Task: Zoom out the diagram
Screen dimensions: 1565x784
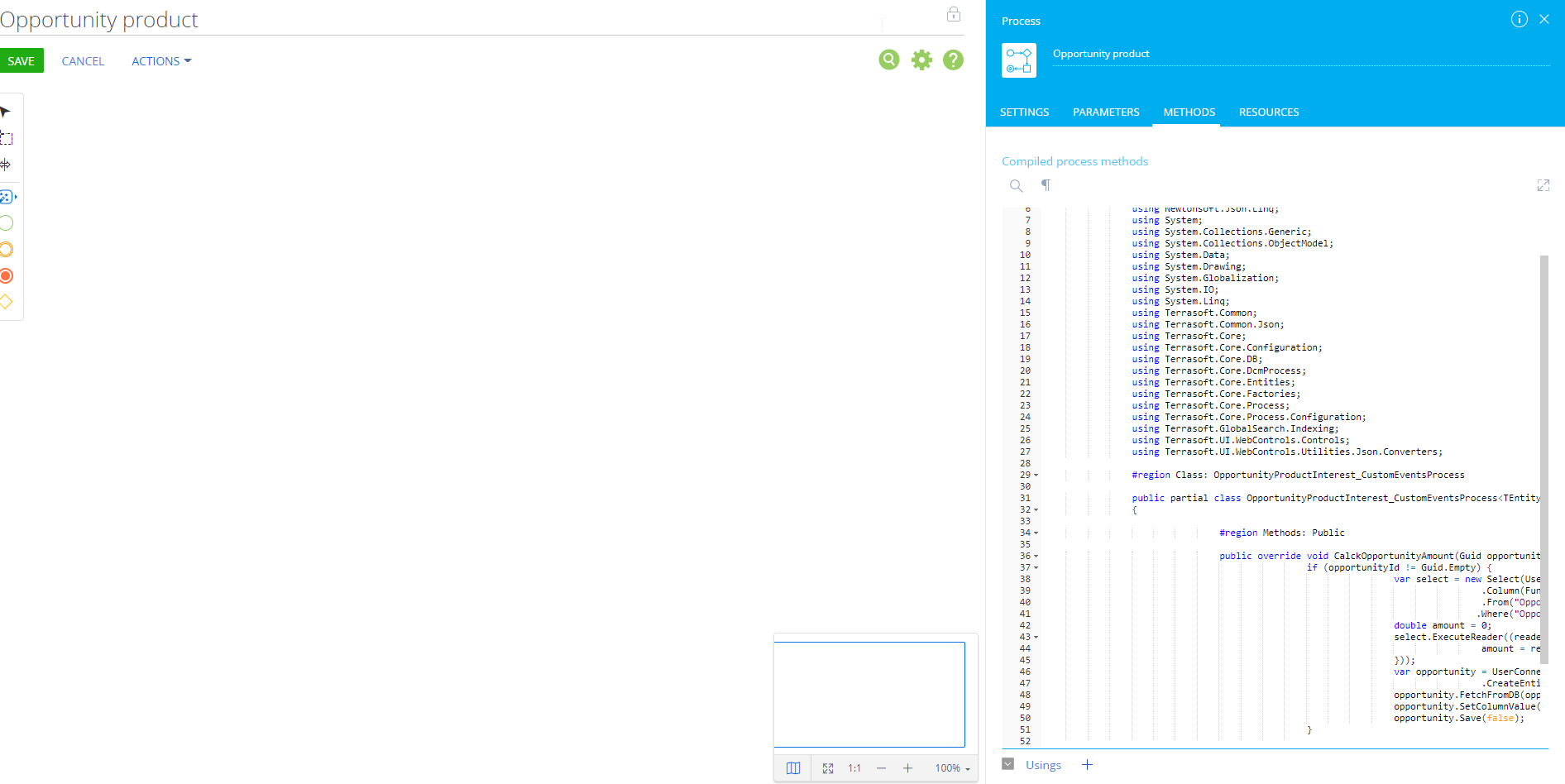Action: [x=882, y=768]
